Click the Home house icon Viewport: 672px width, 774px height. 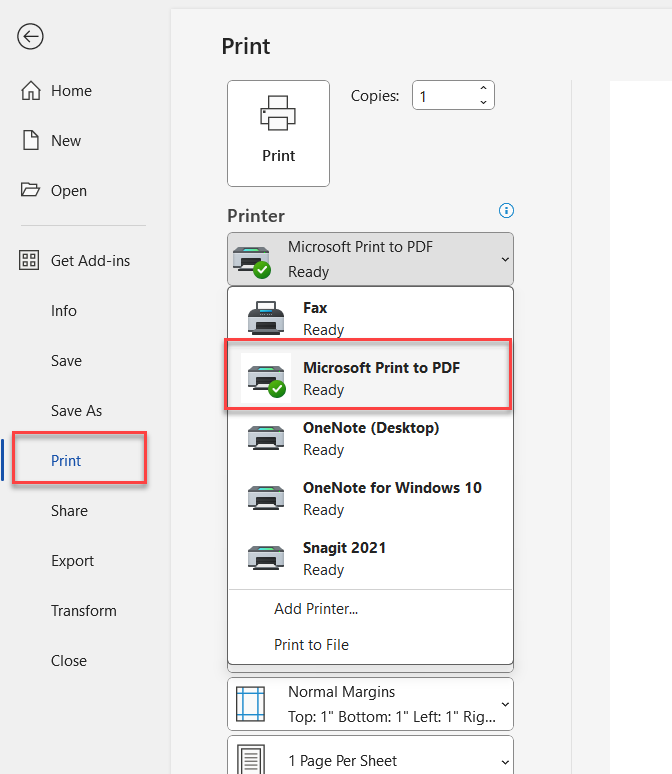[31, 90]
